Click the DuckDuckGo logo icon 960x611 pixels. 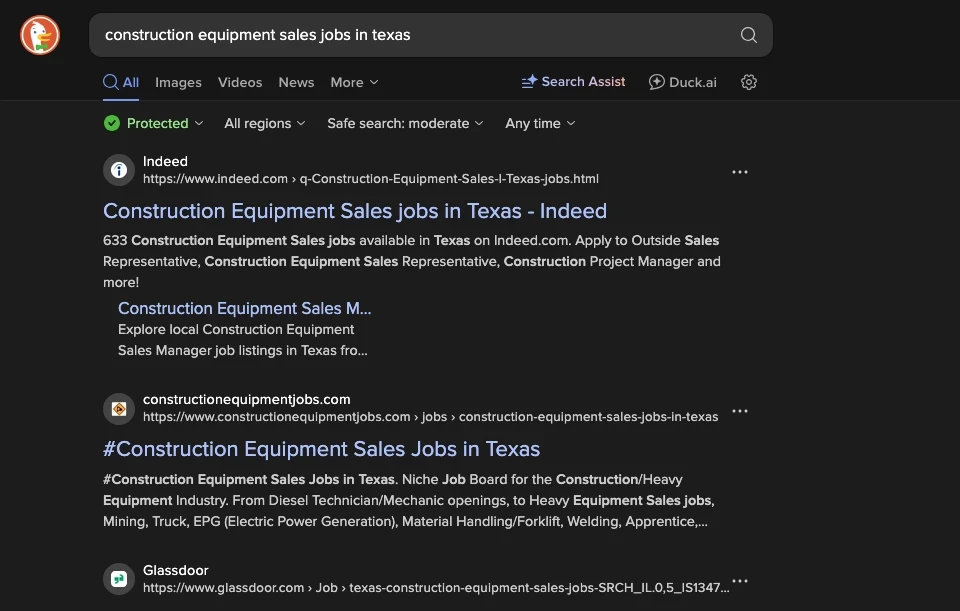pyautogui.click(x=40, y=35)
